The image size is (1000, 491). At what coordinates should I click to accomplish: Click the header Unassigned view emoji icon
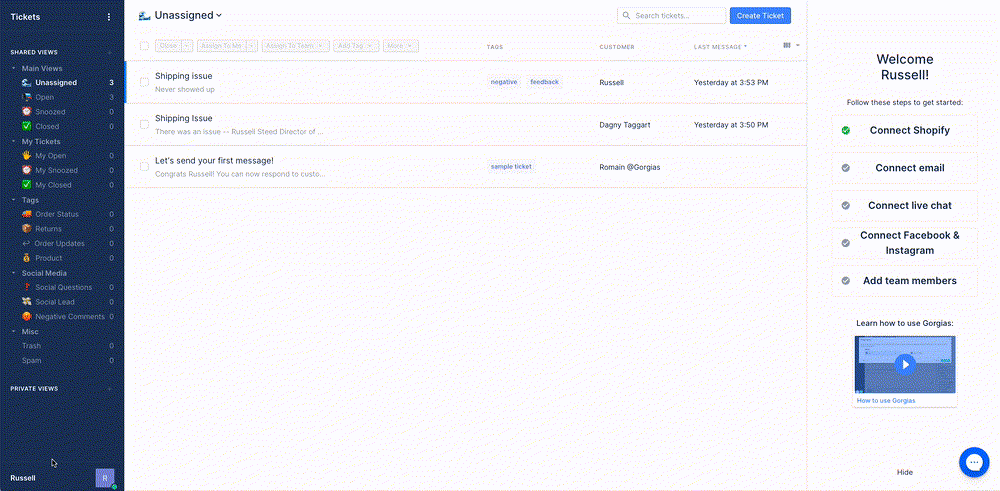(145, 15)
